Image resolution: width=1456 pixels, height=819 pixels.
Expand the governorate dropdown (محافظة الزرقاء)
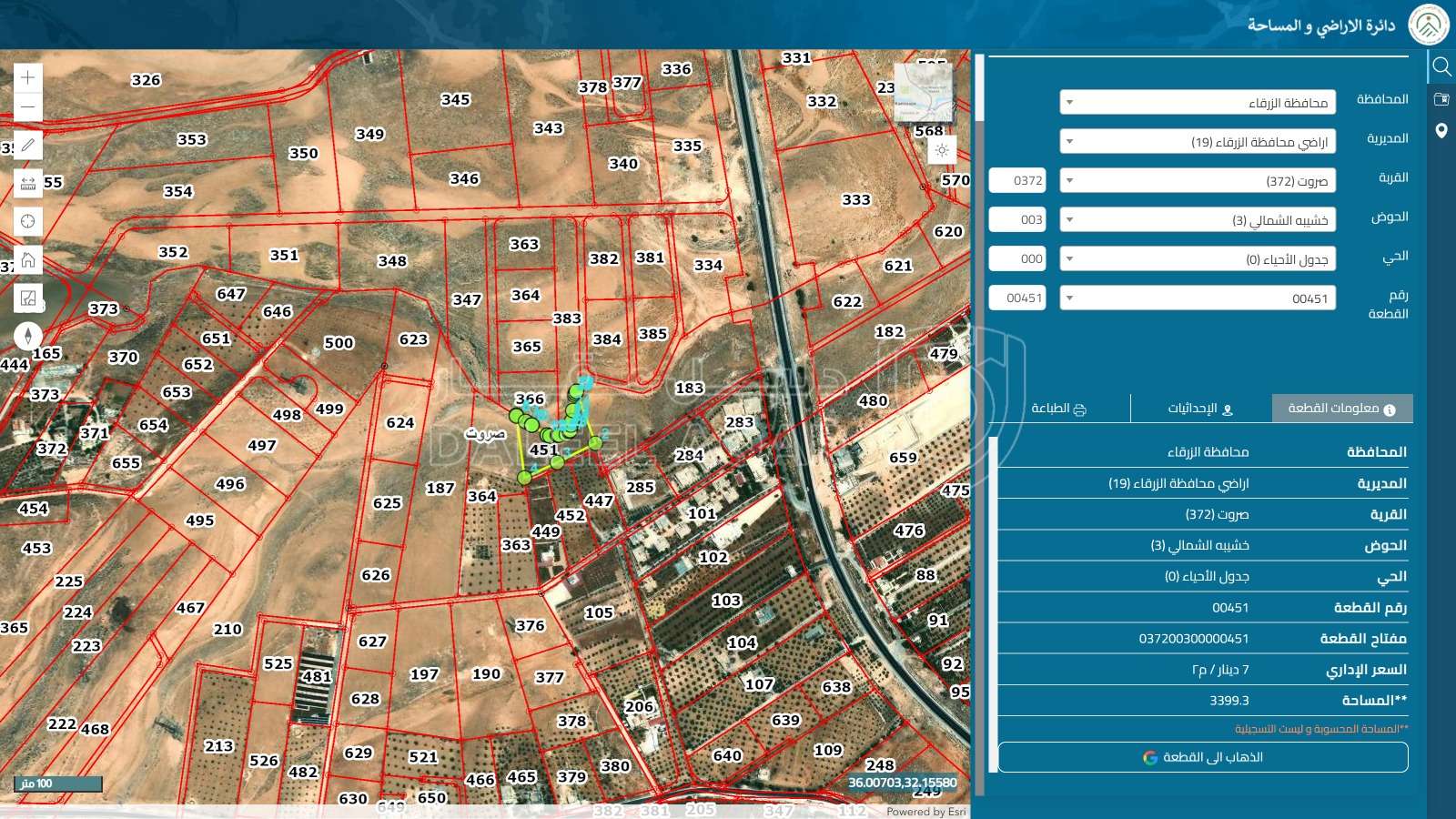1197,103
